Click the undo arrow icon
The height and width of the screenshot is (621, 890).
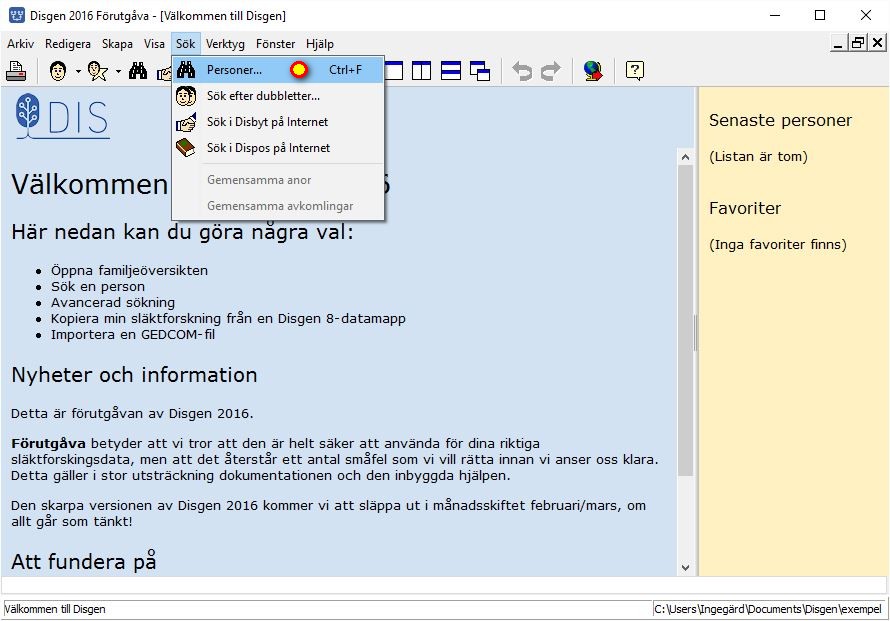tap(522, 71)
